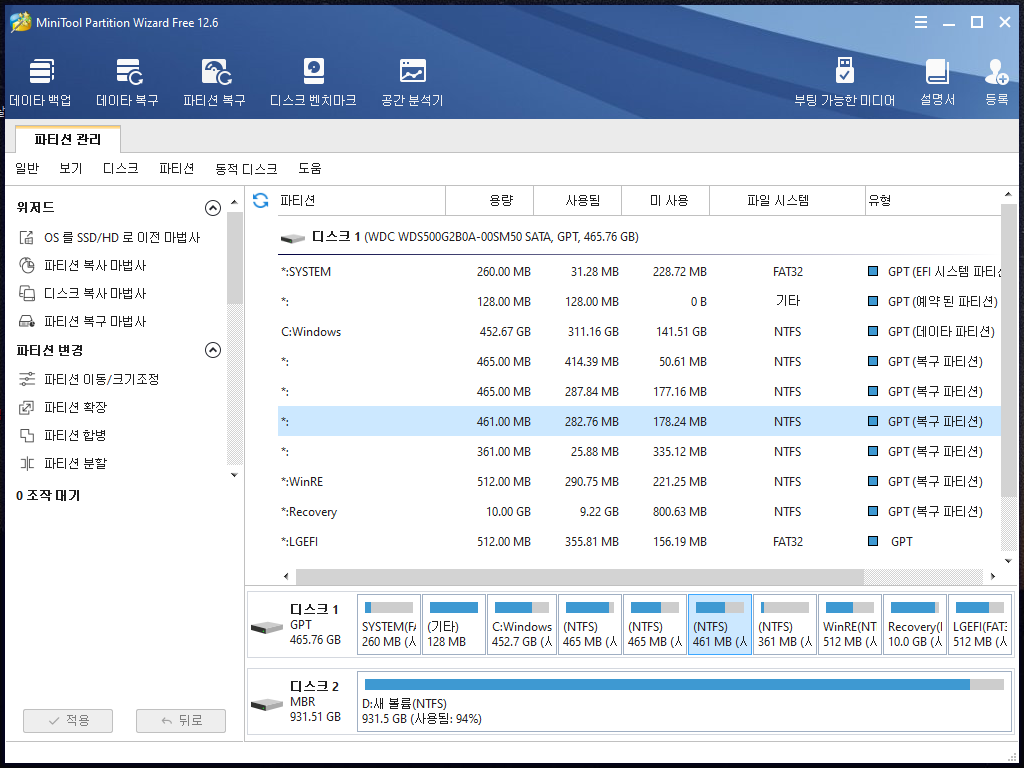This screenshot has width=1024, height=768.
Task: Select the C:Windows partition row
Action: pyautogui.click(x=639, y=332)
